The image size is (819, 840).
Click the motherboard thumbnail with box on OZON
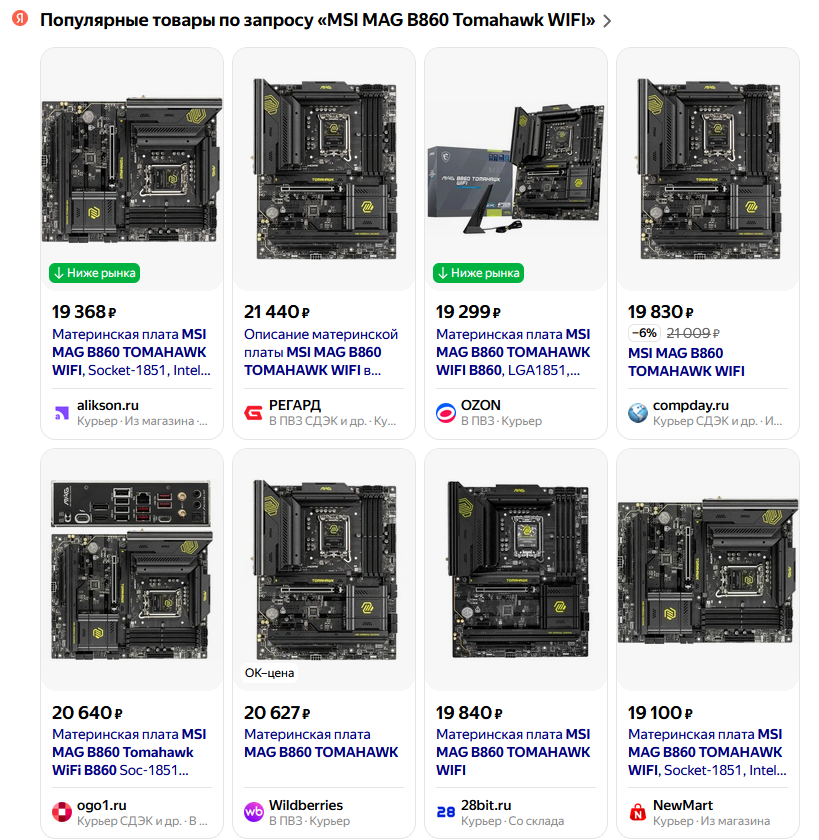516,169
